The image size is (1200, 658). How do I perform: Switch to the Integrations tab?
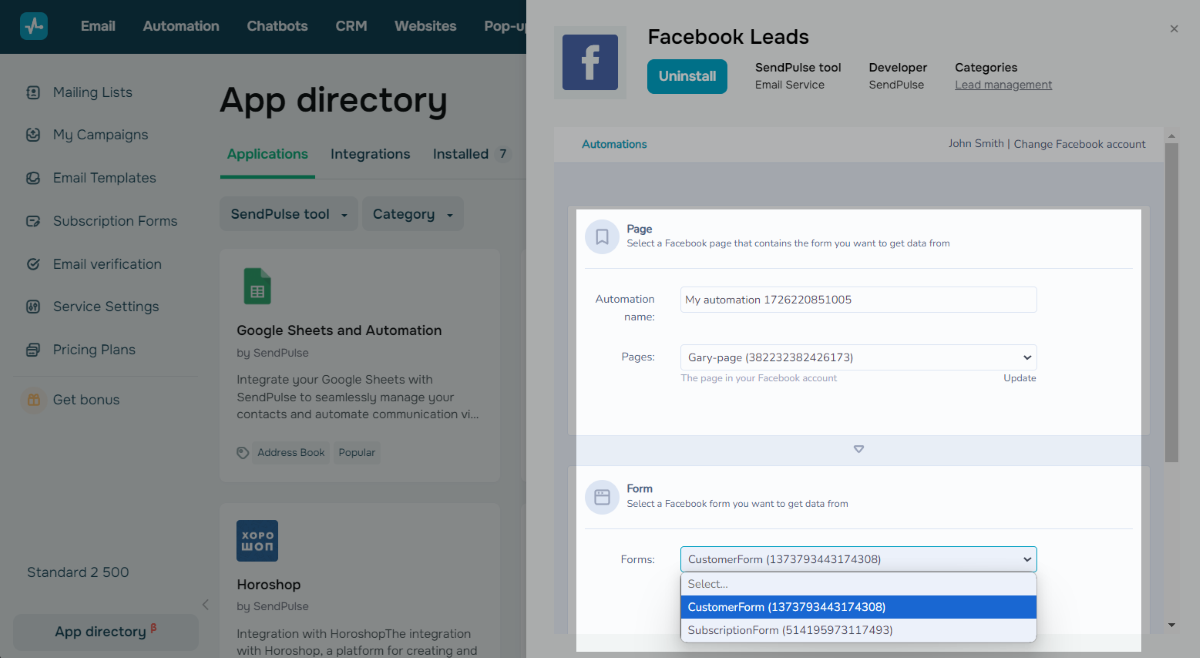point(370,154)
